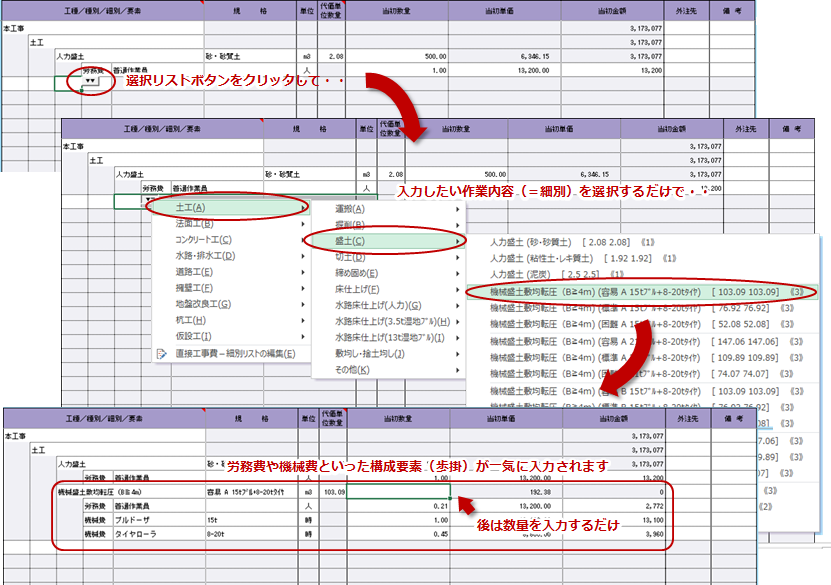This screenshot has width=831, height=585.
Task: Expand the 道路工(E) submenu arrow
Action: click(x=303, y=272)
